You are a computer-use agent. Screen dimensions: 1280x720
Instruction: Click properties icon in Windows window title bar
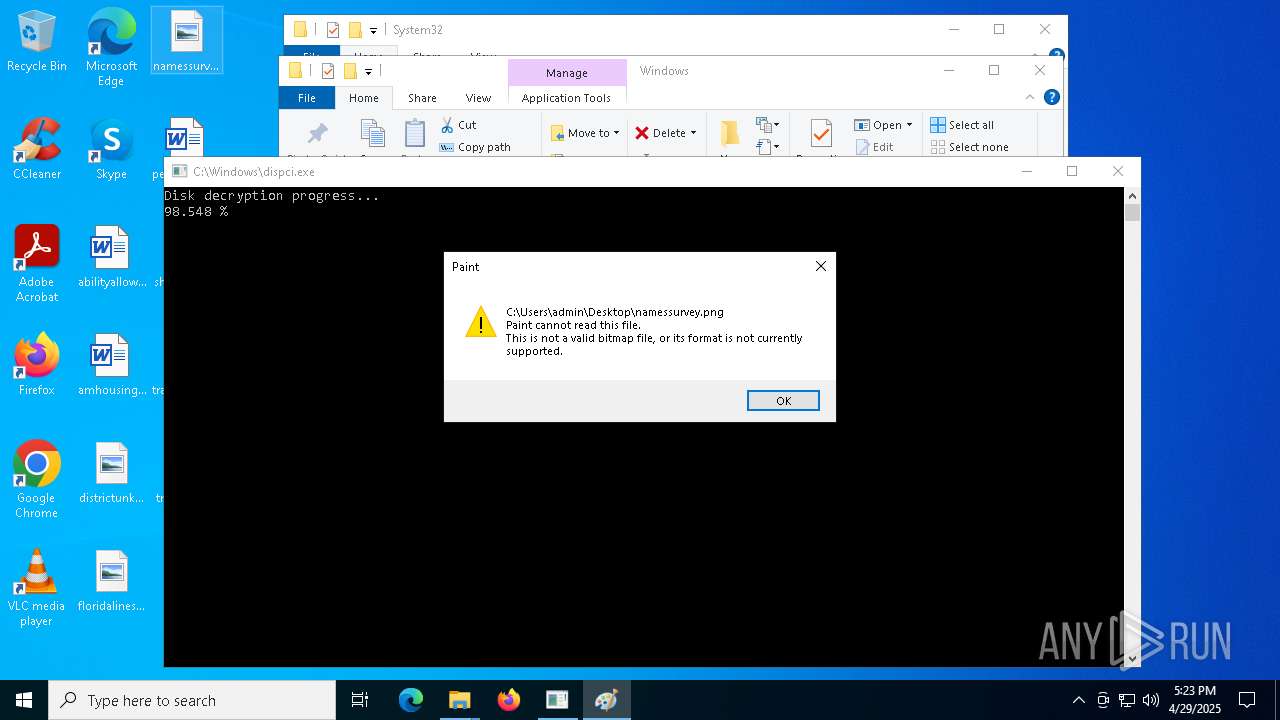pyautogui.click(x=327, y=70)
